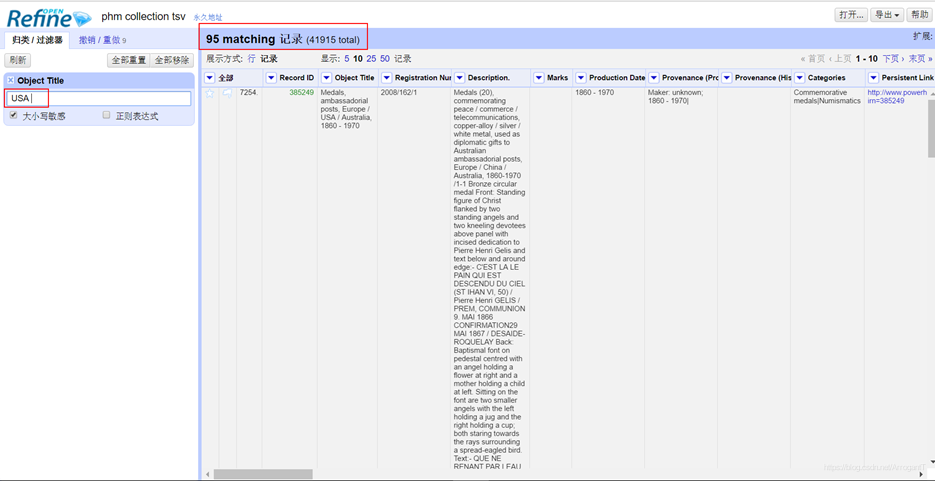Screen dimensions: 935x481
Task: Go to last page (末页)
Action: click(x=920, y=58)
